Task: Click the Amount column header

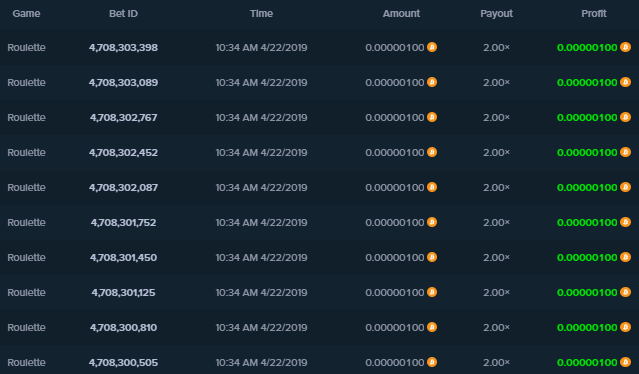Action: click(x=401, y=13)
